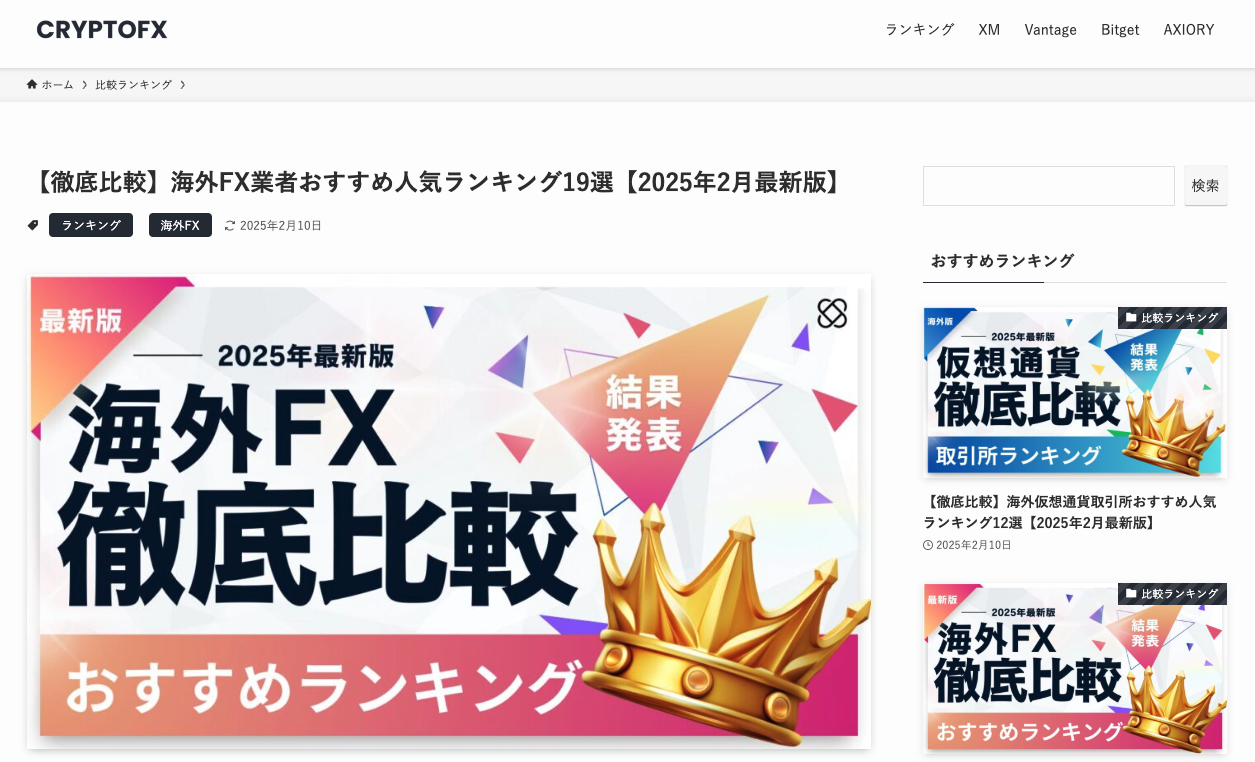Click the CRYPTOFX site logo
Image resolution: width=1255 pixels, height=762 pixels.
pyautogui.click(x=102, y=30)
